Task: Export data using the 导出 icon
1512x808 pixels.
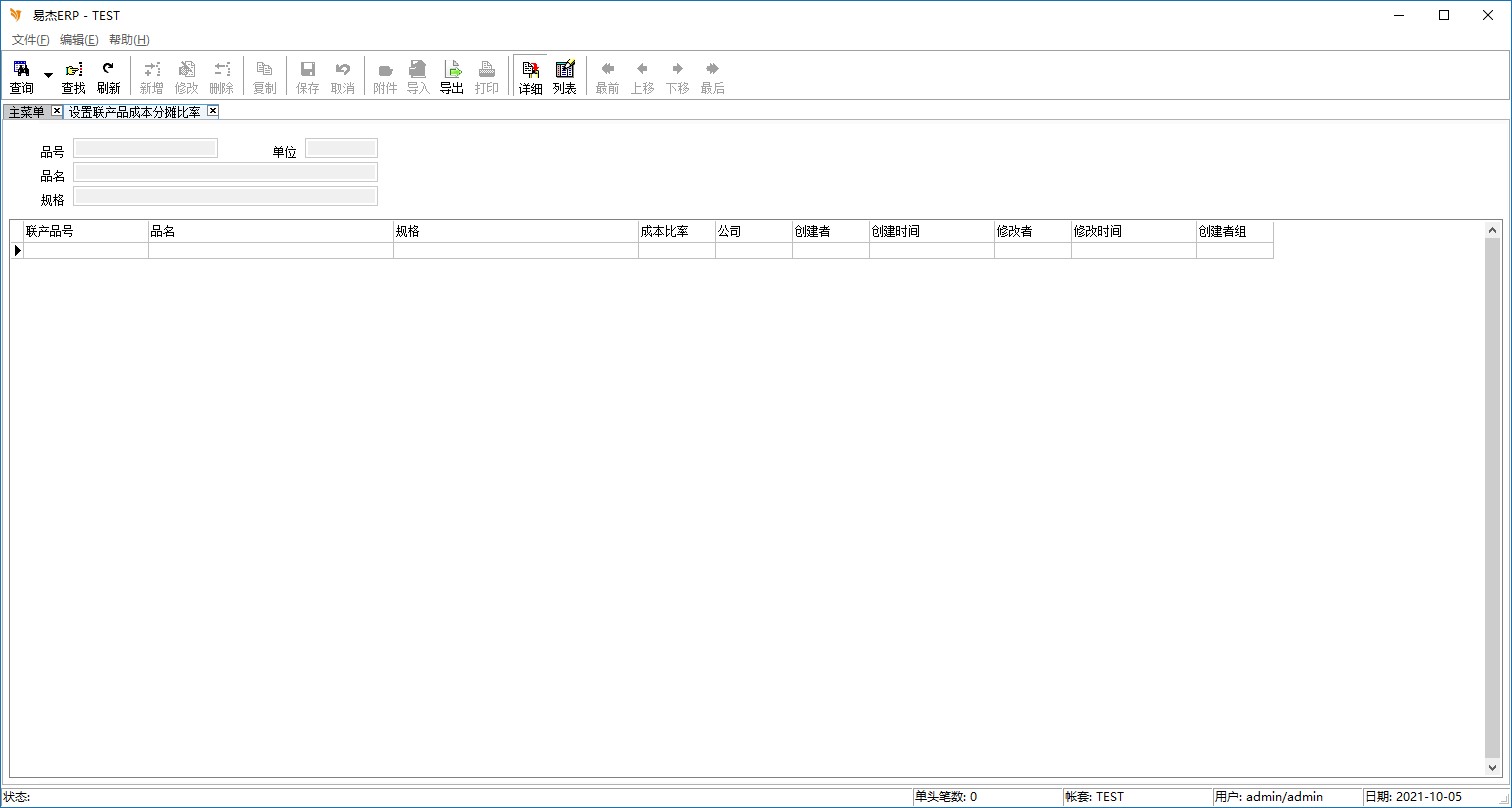Action: click(x=452, y=77)
